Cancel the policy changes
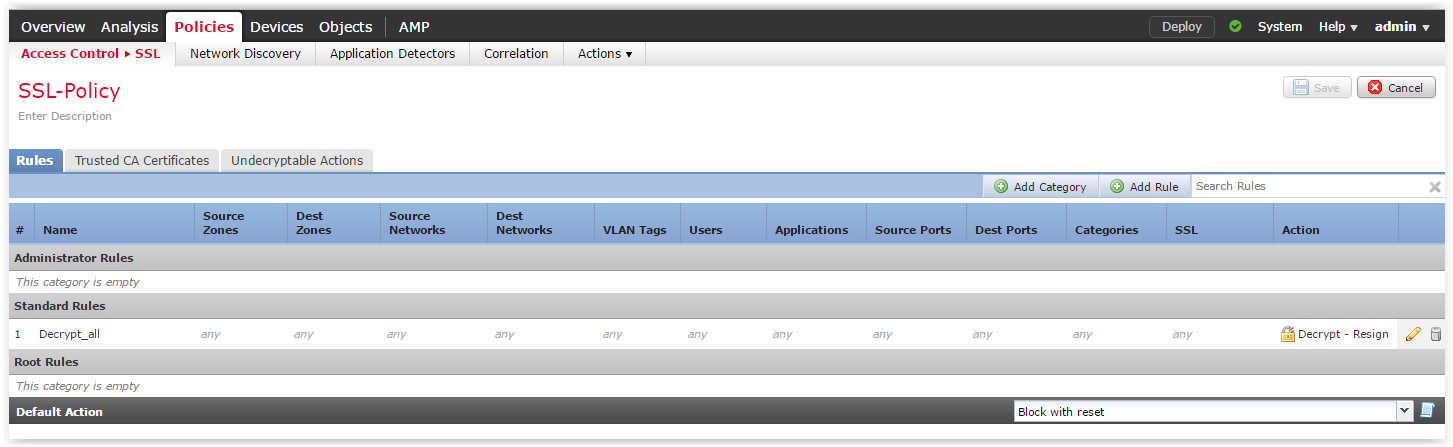Viewport: 1453px width, 447px height. [1396, 88]
